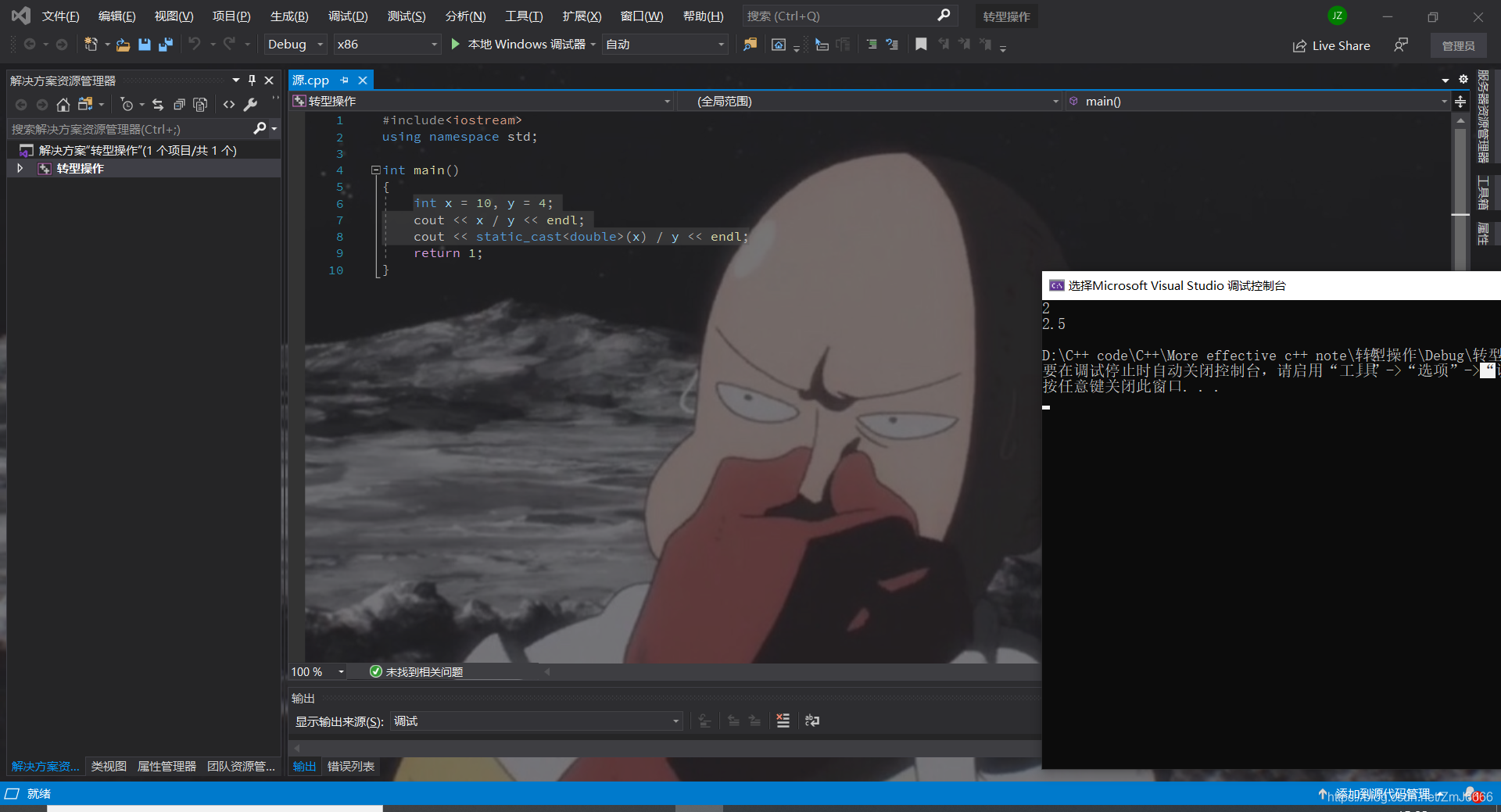This screenshot has width=1501, height=812.
Task: Open the 自动 debug type dropdown
Action: [665, 45]
